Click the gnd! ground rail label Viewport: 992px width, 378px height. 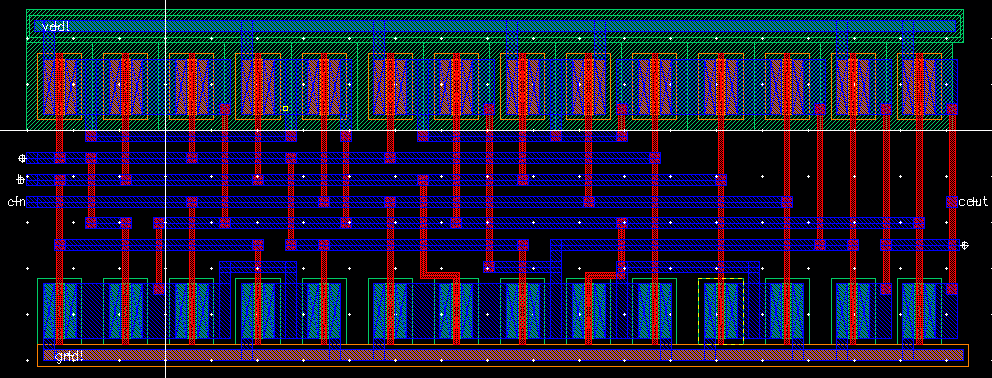click(69, 356)
